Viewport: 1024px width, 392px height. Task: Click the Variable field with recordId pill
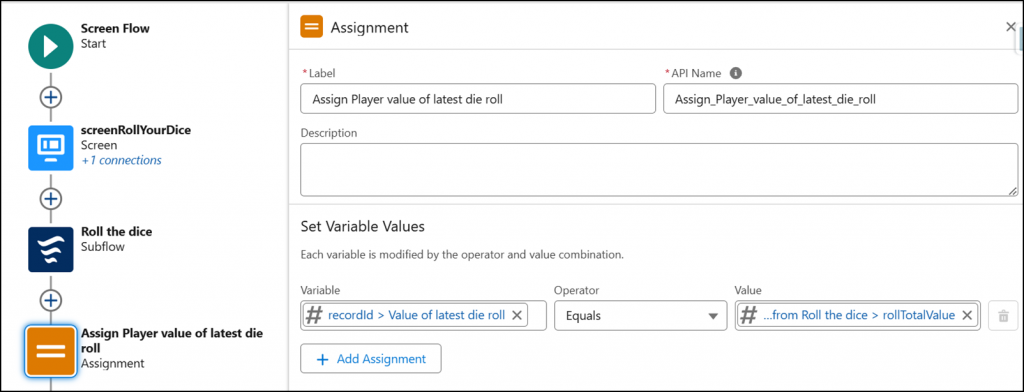[423, 316]
